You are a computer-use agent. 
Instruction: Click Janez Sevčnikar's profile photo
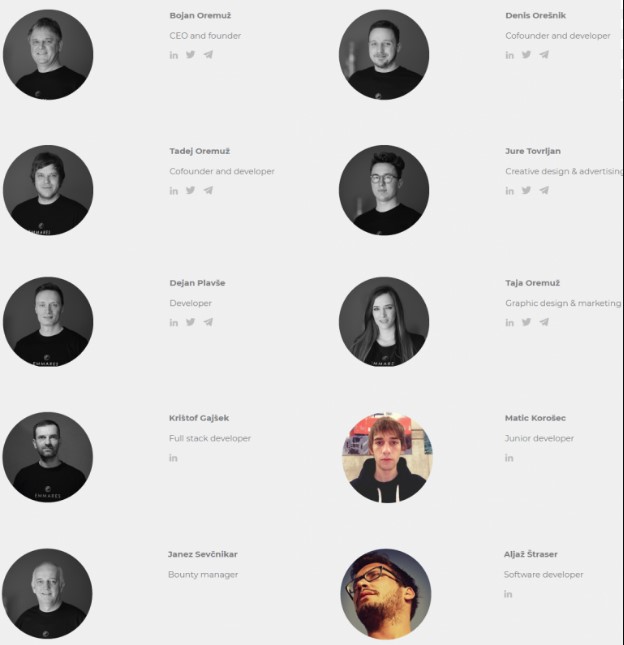(x=47, y=594)
